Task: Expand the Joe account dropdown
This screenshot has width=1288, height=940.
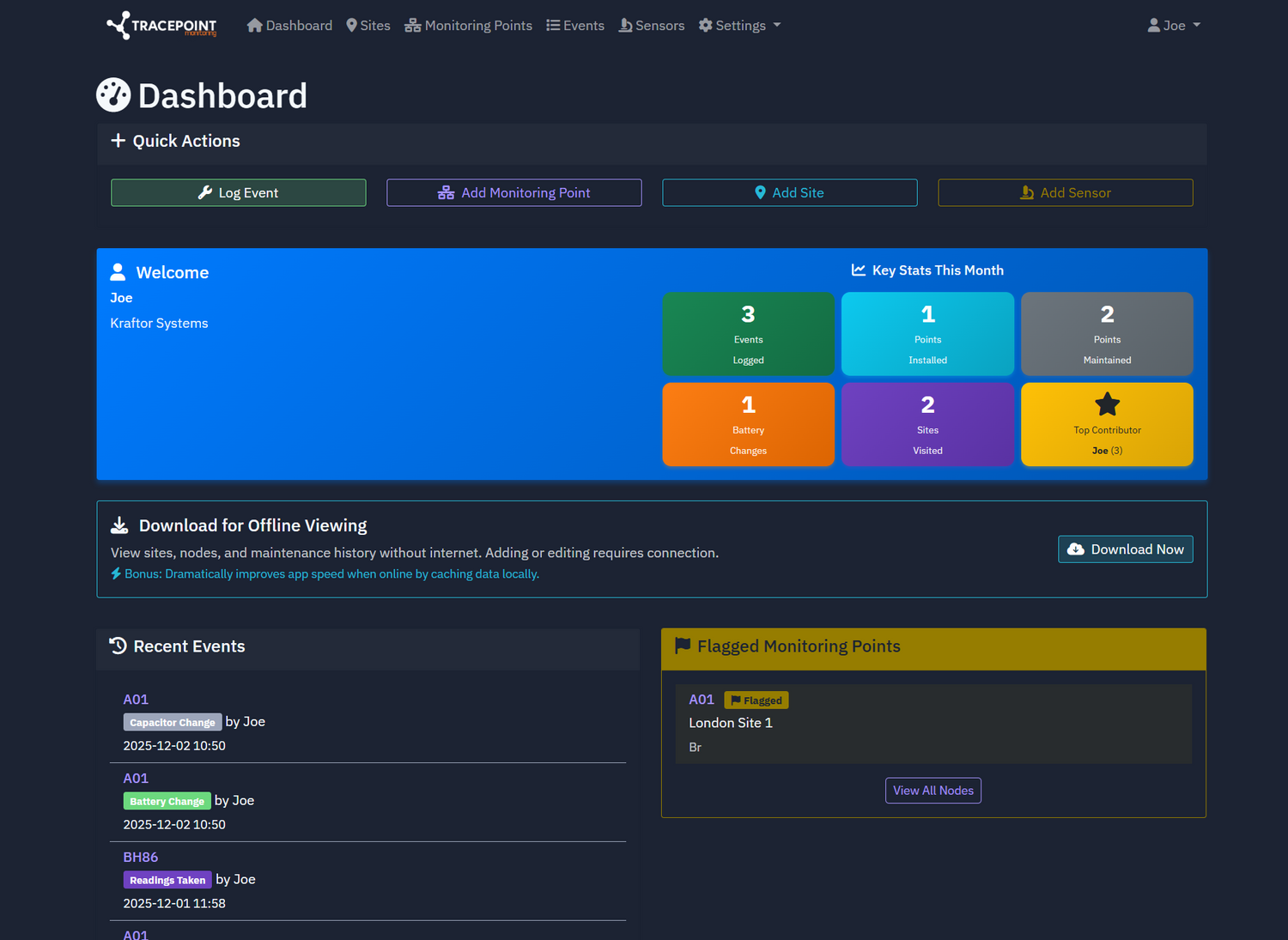Action: coord(1174,25)
